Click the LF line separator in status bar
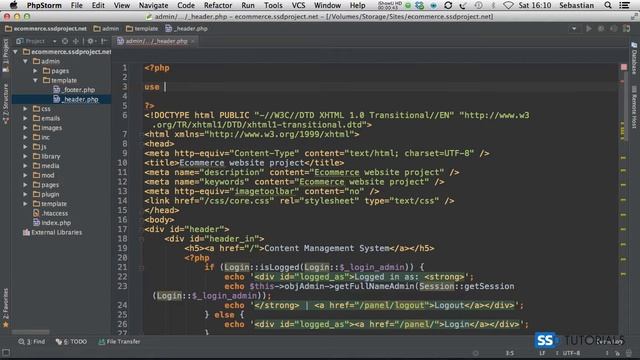Image resolution: width=640 pixels, height=360 pixels. [x=542, y=353]
